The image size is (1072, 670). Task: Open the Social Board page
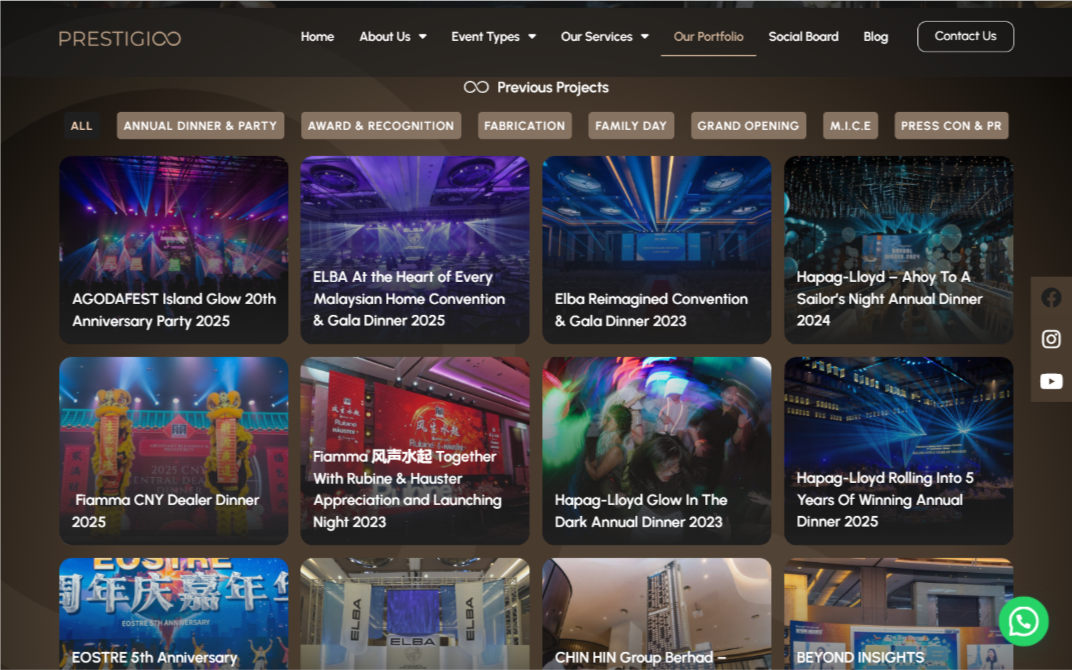(x=803, y=37)
